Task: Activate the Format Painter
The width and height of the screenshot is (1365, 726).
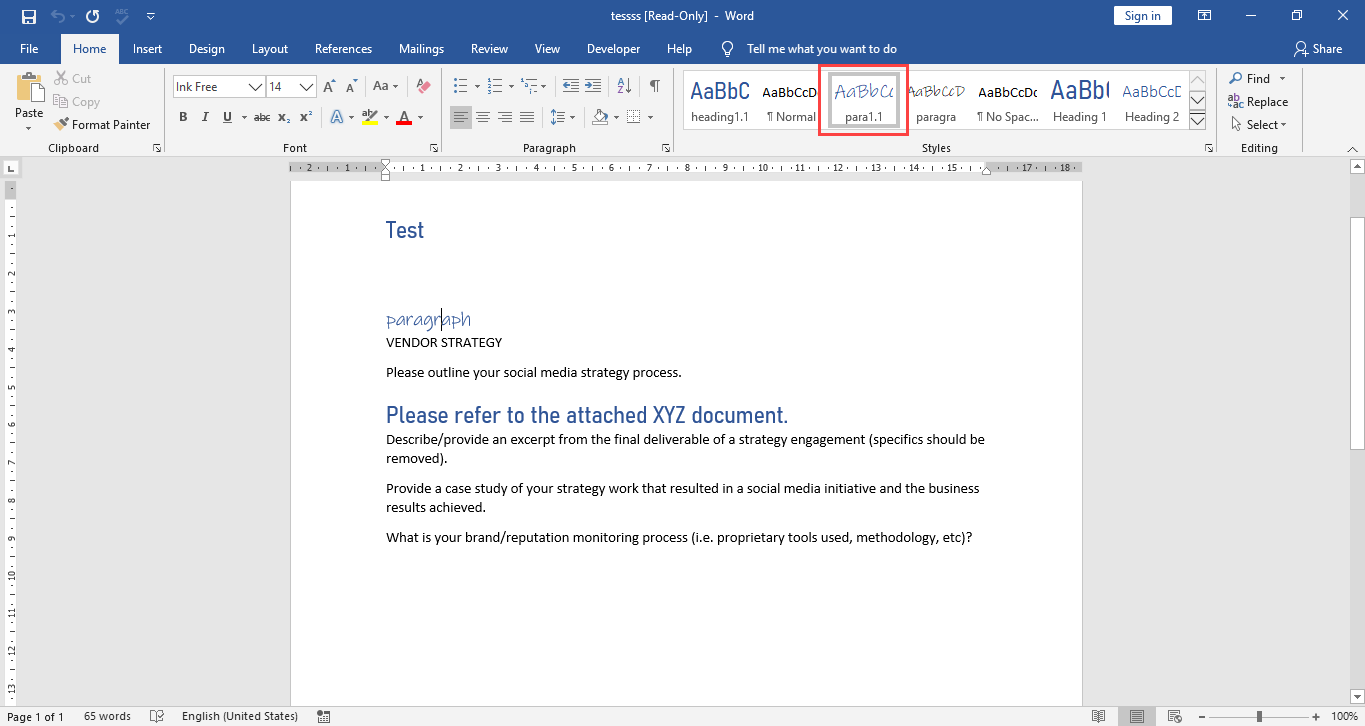Action: (x=102, y=125)
